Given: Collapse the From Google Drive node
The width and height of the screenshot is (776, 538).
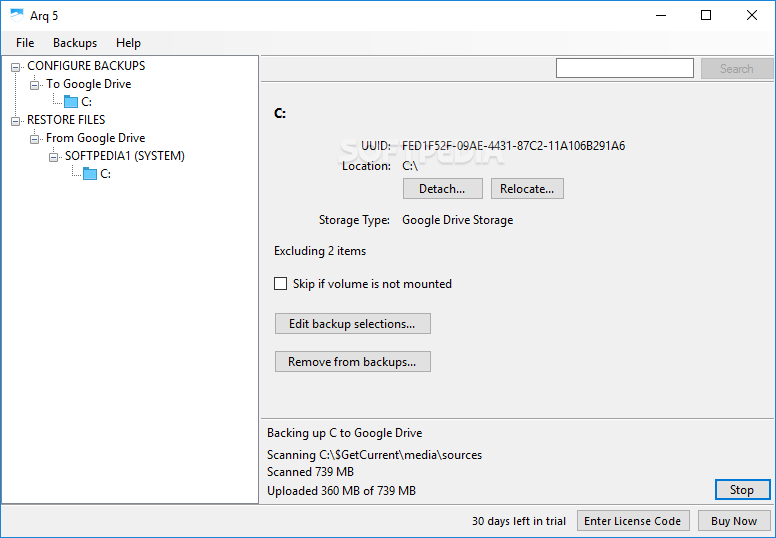Looking at the screenshot, I should [35, 139].
